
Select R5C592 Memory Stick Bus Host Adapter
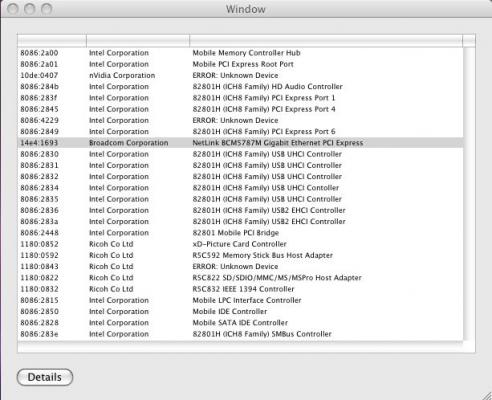263,255
